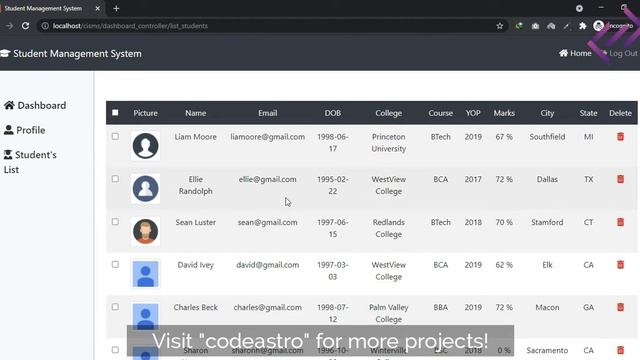Click the email david@gmail.com
This screenshot has height=360, width=640.
coord(267,264)
